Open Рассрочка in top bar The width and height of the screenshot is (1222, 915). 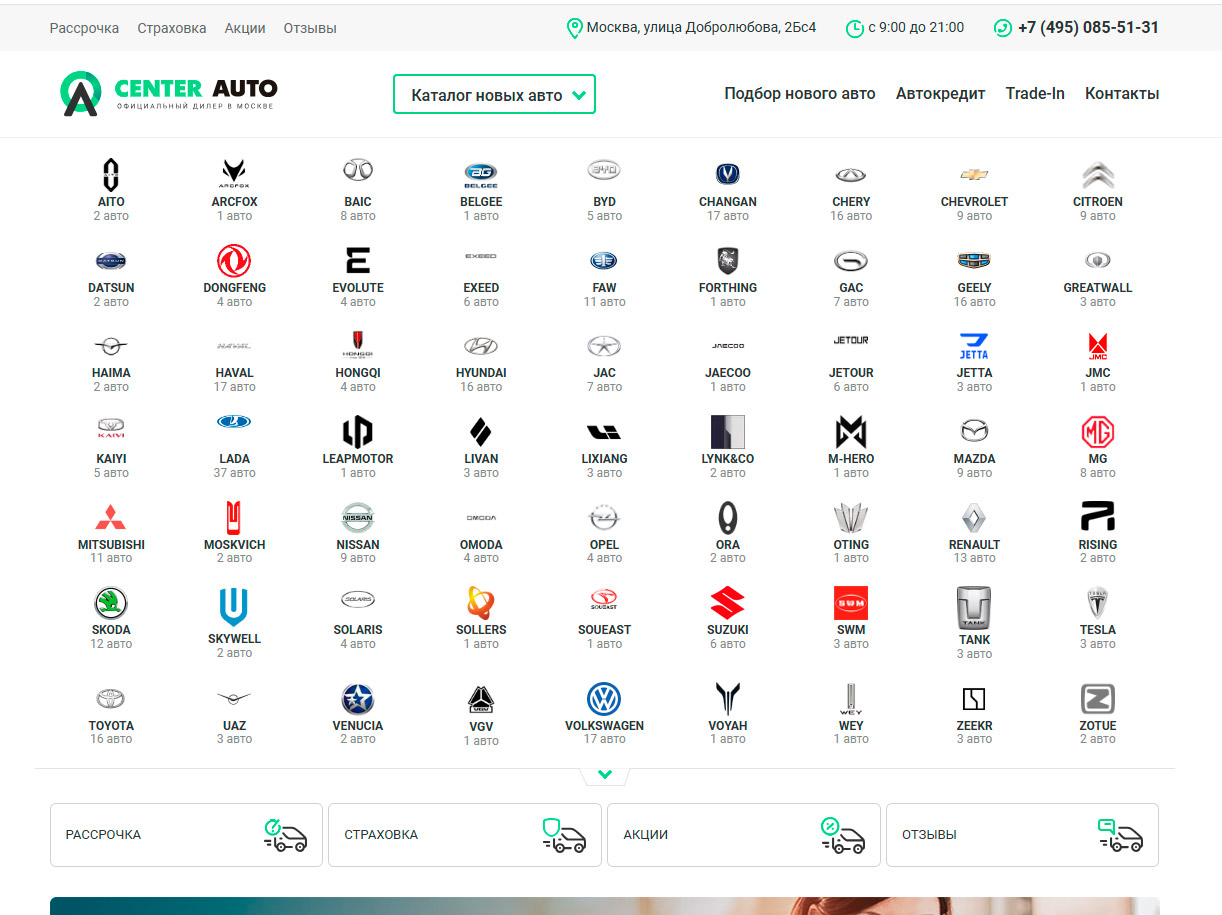coord(84,28)
